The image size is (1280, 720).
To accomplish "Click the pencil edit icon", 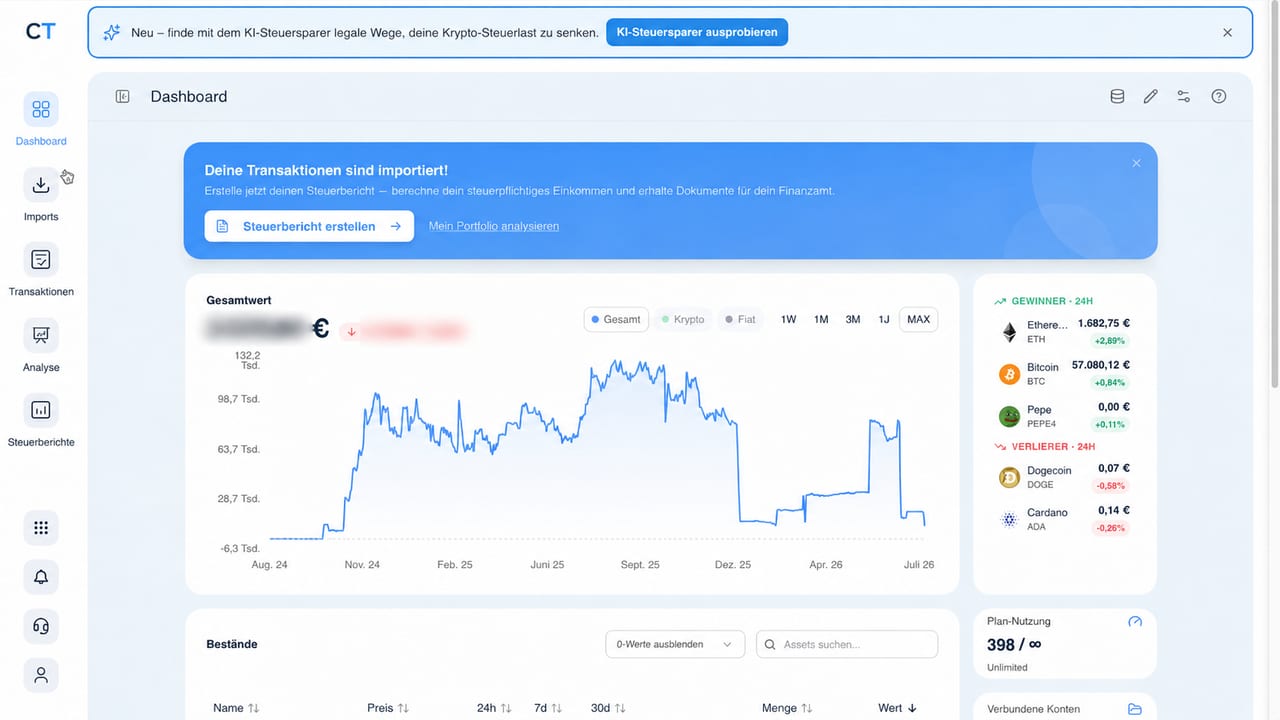I will coord(1151,97).
